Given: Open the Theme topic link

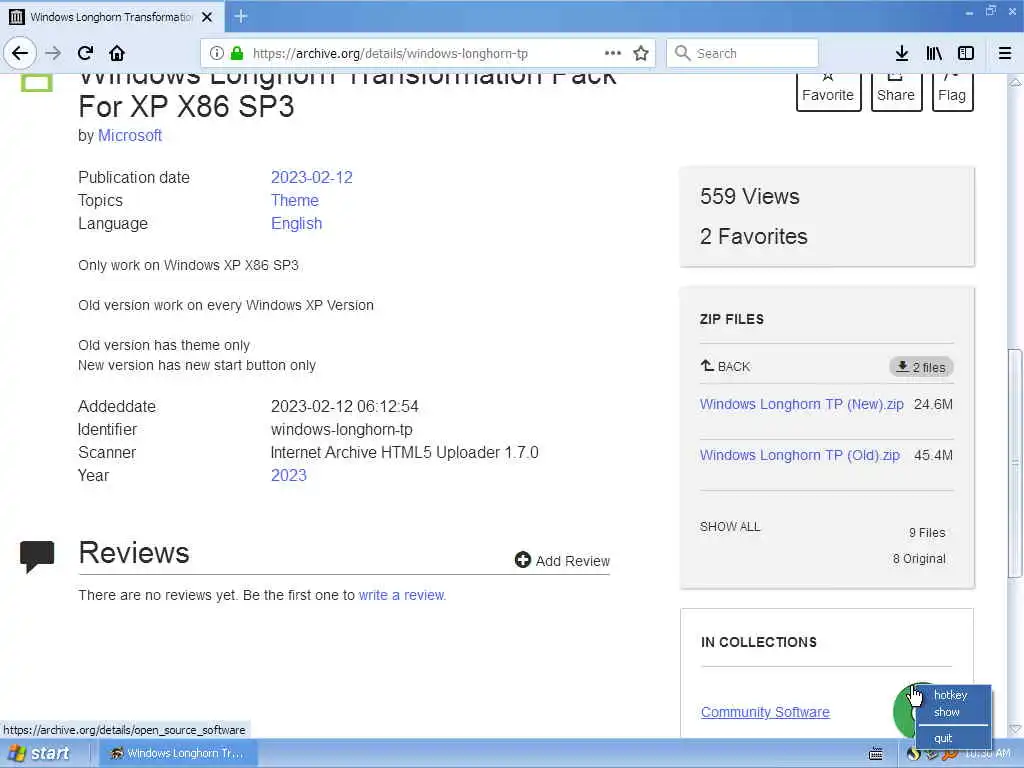Looking at the screenshot, I should tap(295, 200).
